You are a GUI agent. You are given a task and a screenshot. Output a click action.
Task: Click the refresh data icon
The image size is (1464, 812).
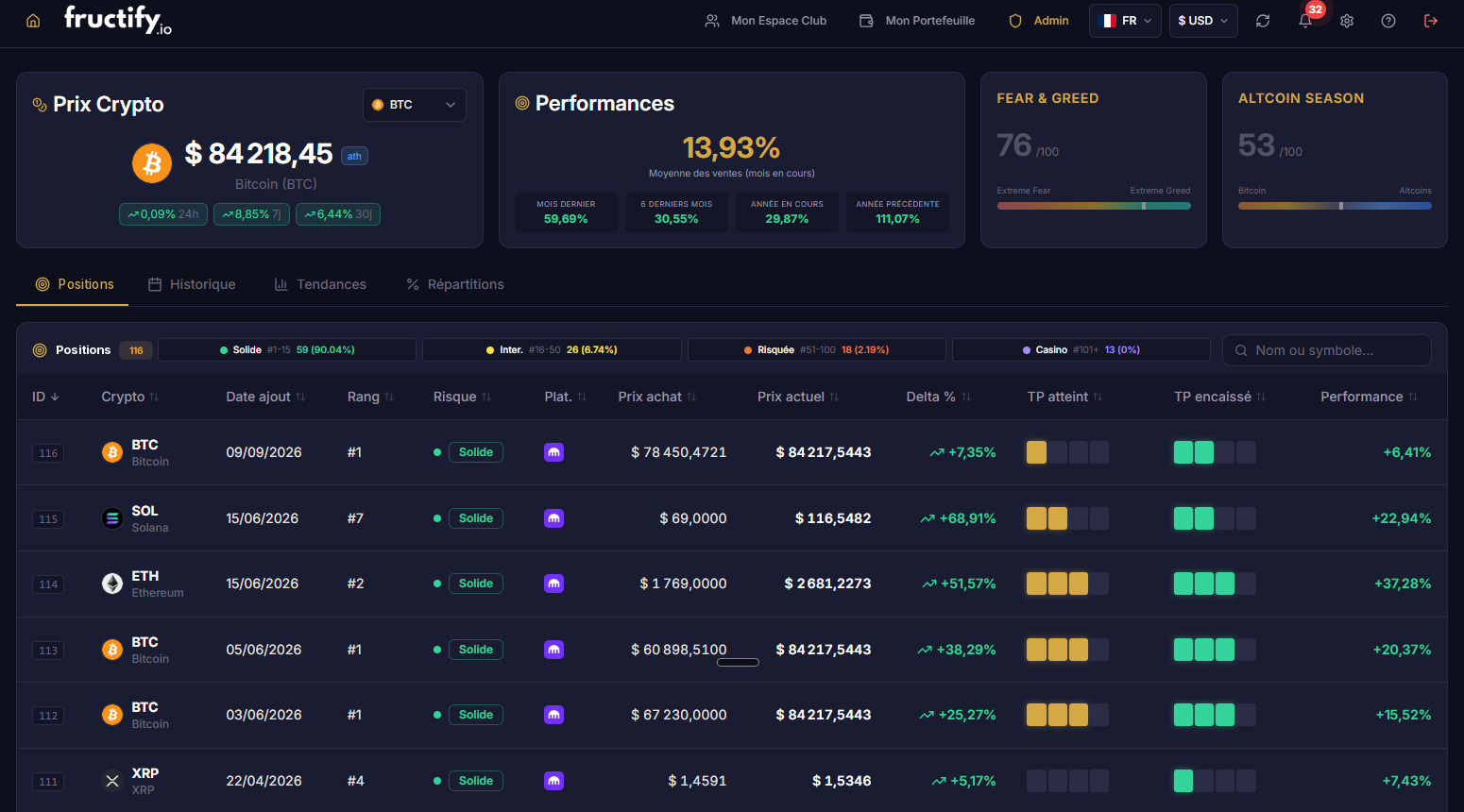click(1263, 21)
